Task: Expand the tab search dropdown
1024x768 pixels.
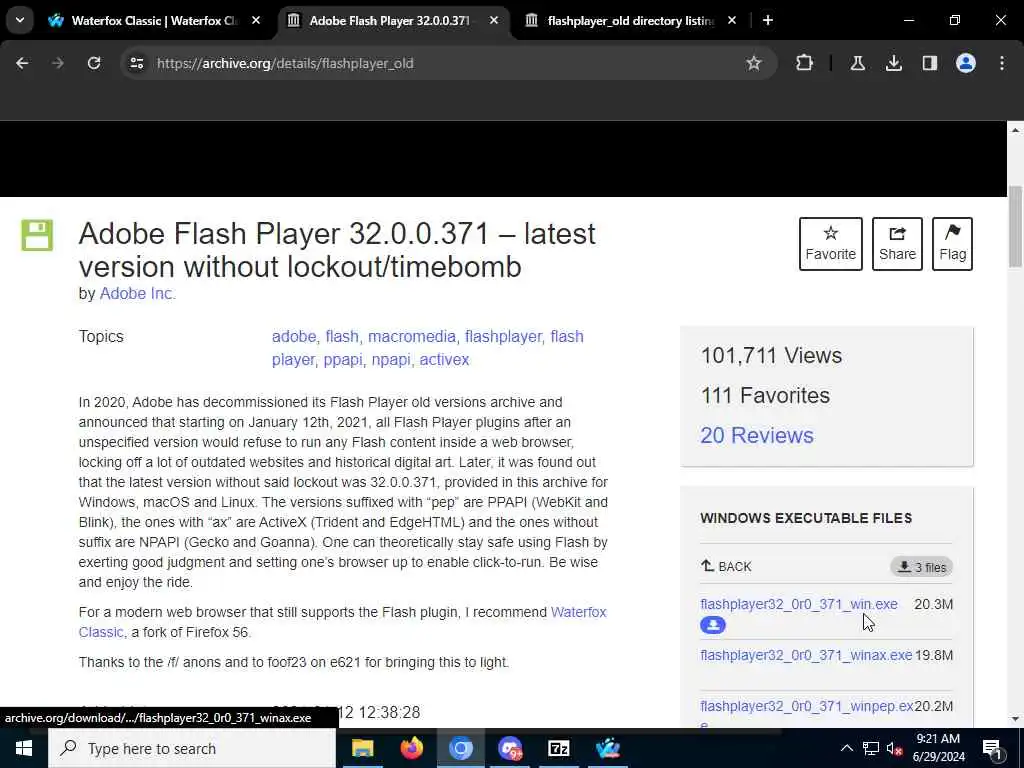Action: [20, 20]
